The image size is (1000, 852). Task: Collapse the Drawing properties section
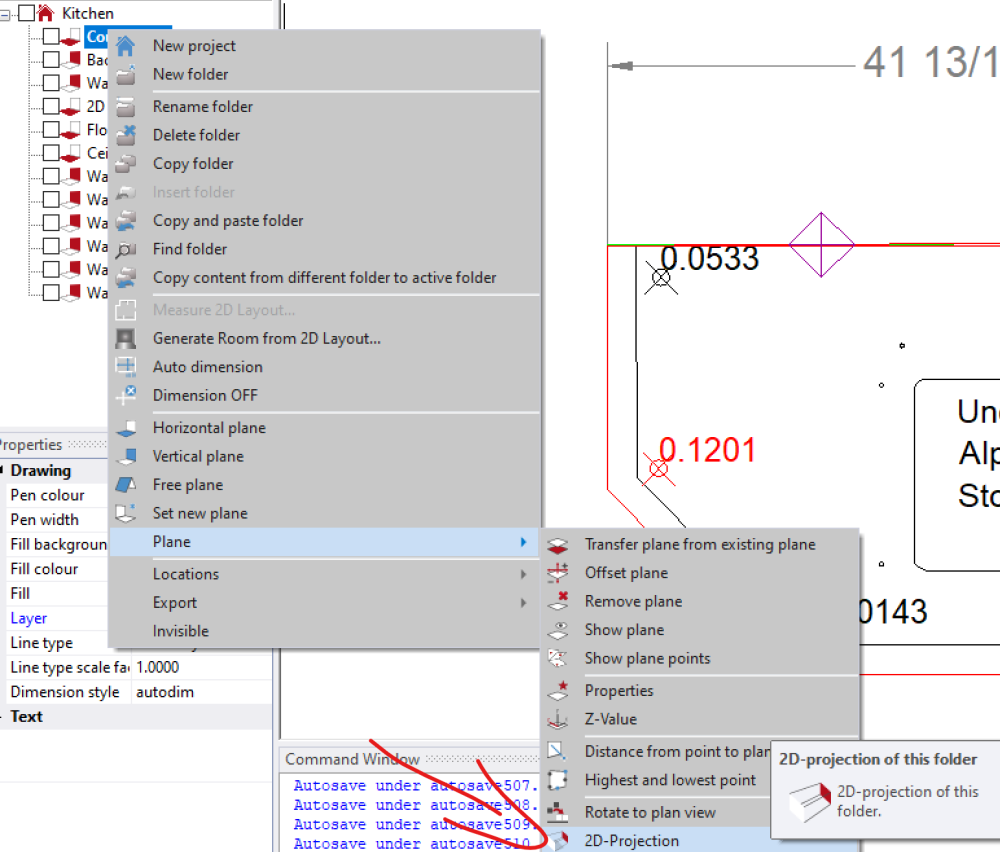(x=2, y=471)
